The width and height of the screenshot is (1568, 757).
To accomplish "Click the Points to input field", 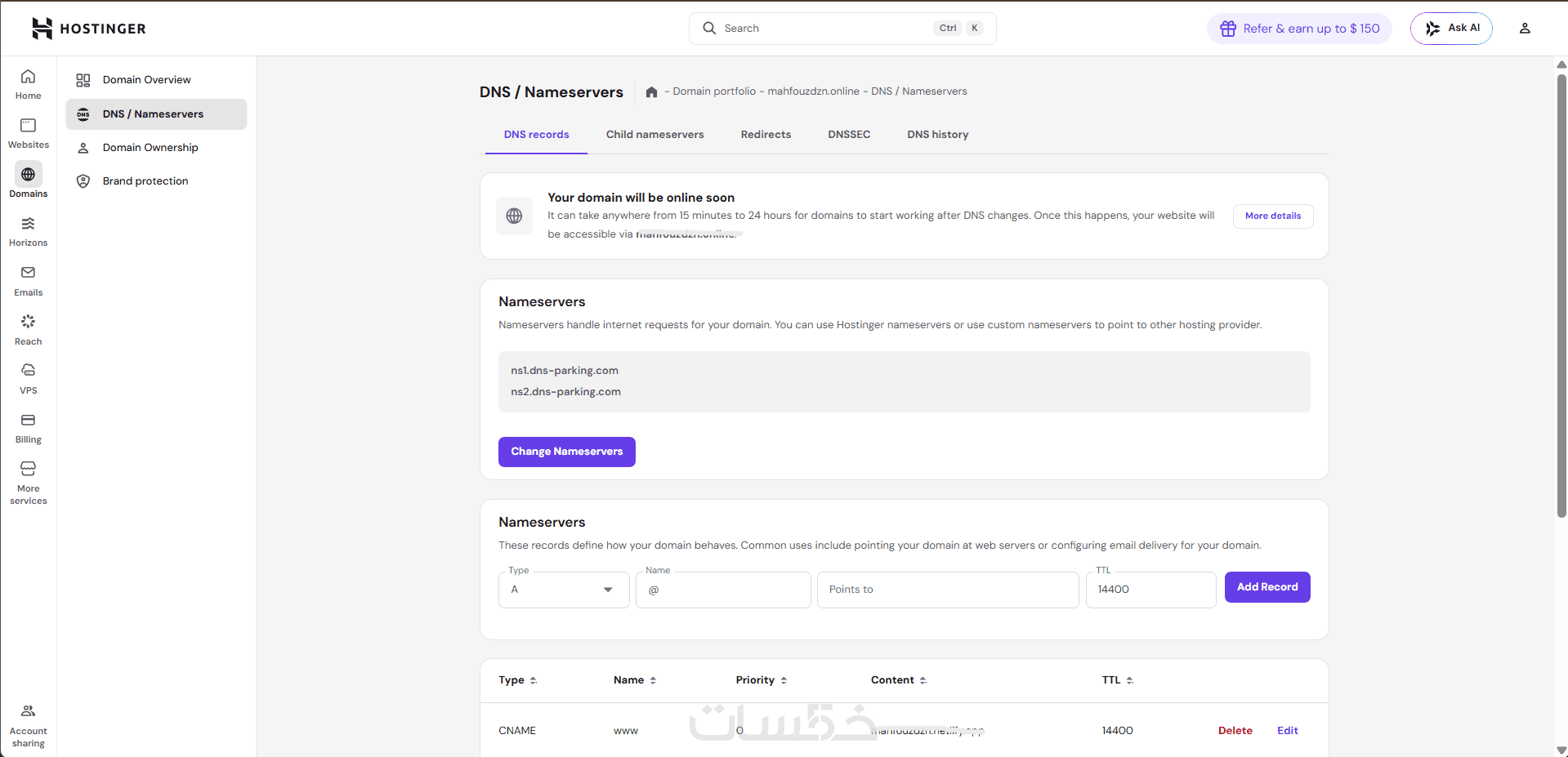I will point(948,590).
